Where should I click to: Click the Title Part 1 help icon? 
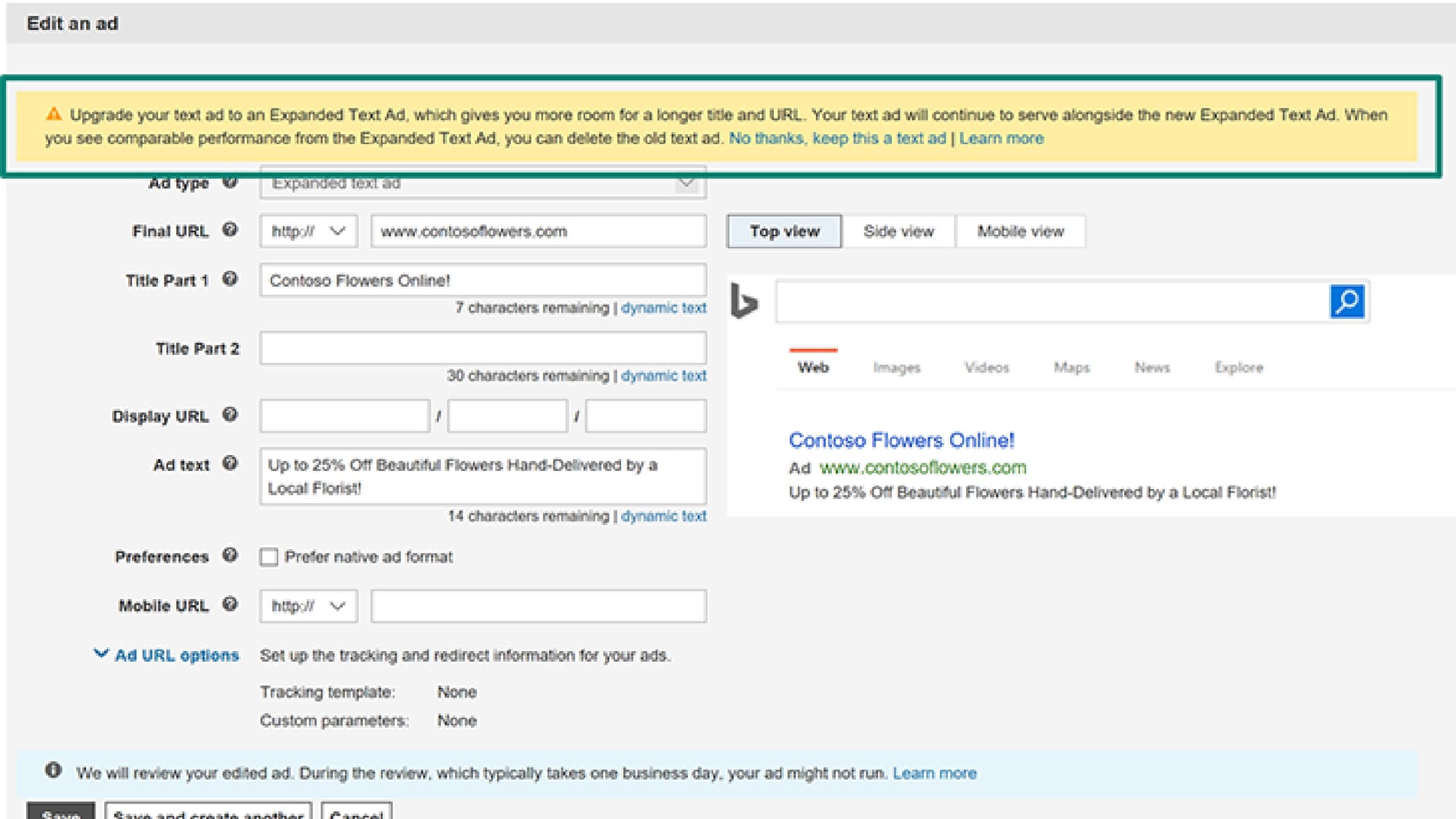coord(230,279)
